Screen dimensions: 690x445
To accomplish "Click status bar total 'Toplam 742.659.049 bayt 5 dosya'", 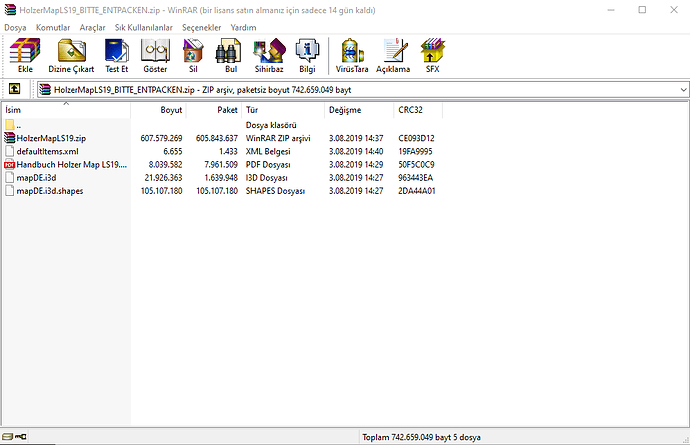I will pos(421,437).
